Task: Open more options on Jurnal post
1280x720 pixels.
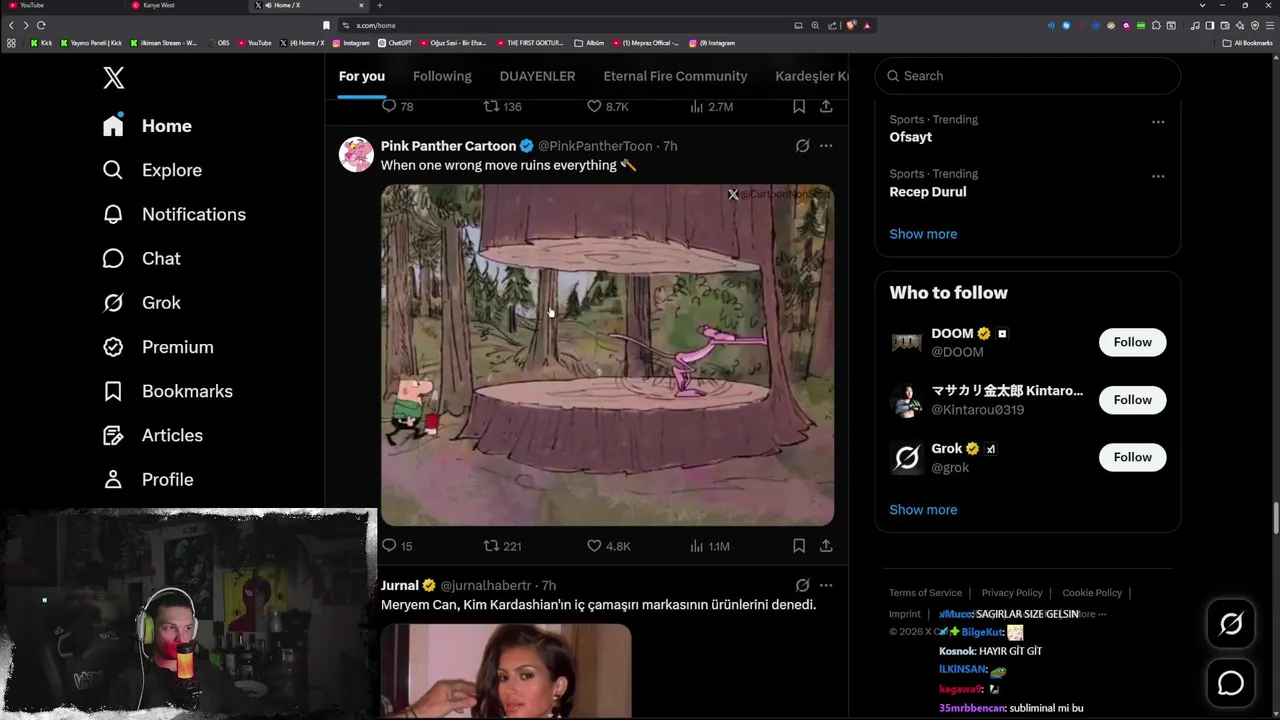Action: [826, 585]
